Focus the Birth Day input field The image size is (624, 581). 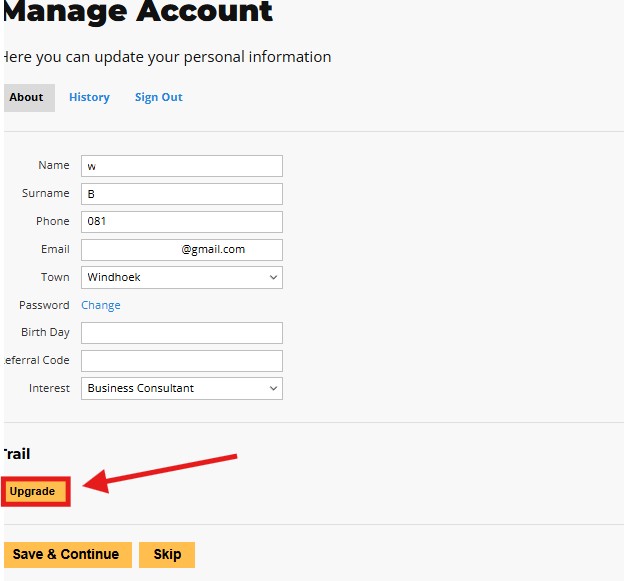pos(181,333)
